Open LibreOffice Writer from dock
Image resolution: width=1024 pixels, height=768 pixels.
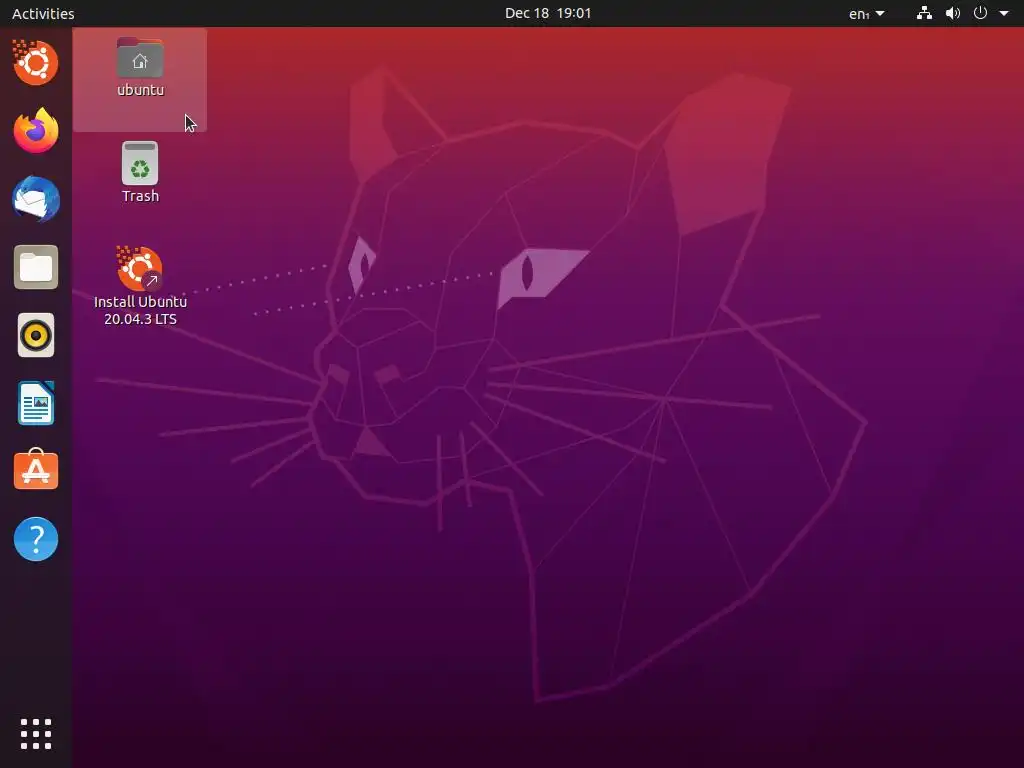36,403
